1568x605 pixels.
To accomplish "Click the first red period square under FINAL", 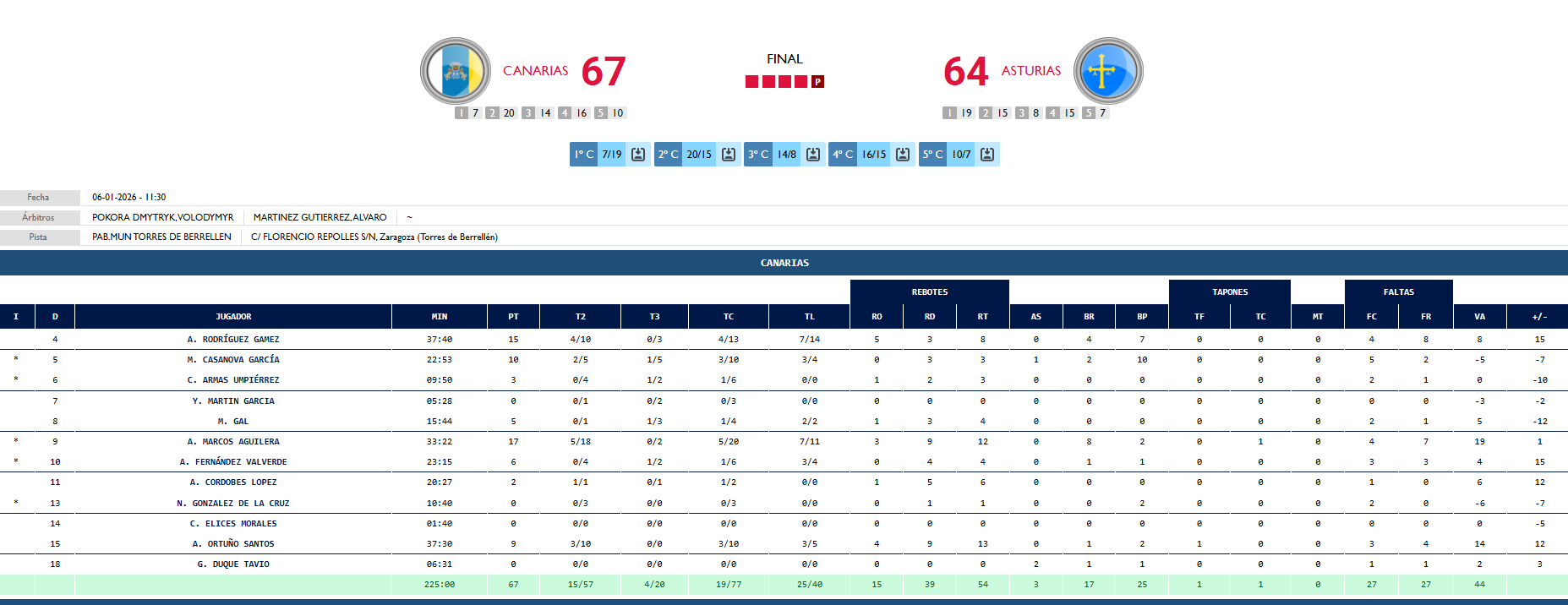I will coord(751,82).
